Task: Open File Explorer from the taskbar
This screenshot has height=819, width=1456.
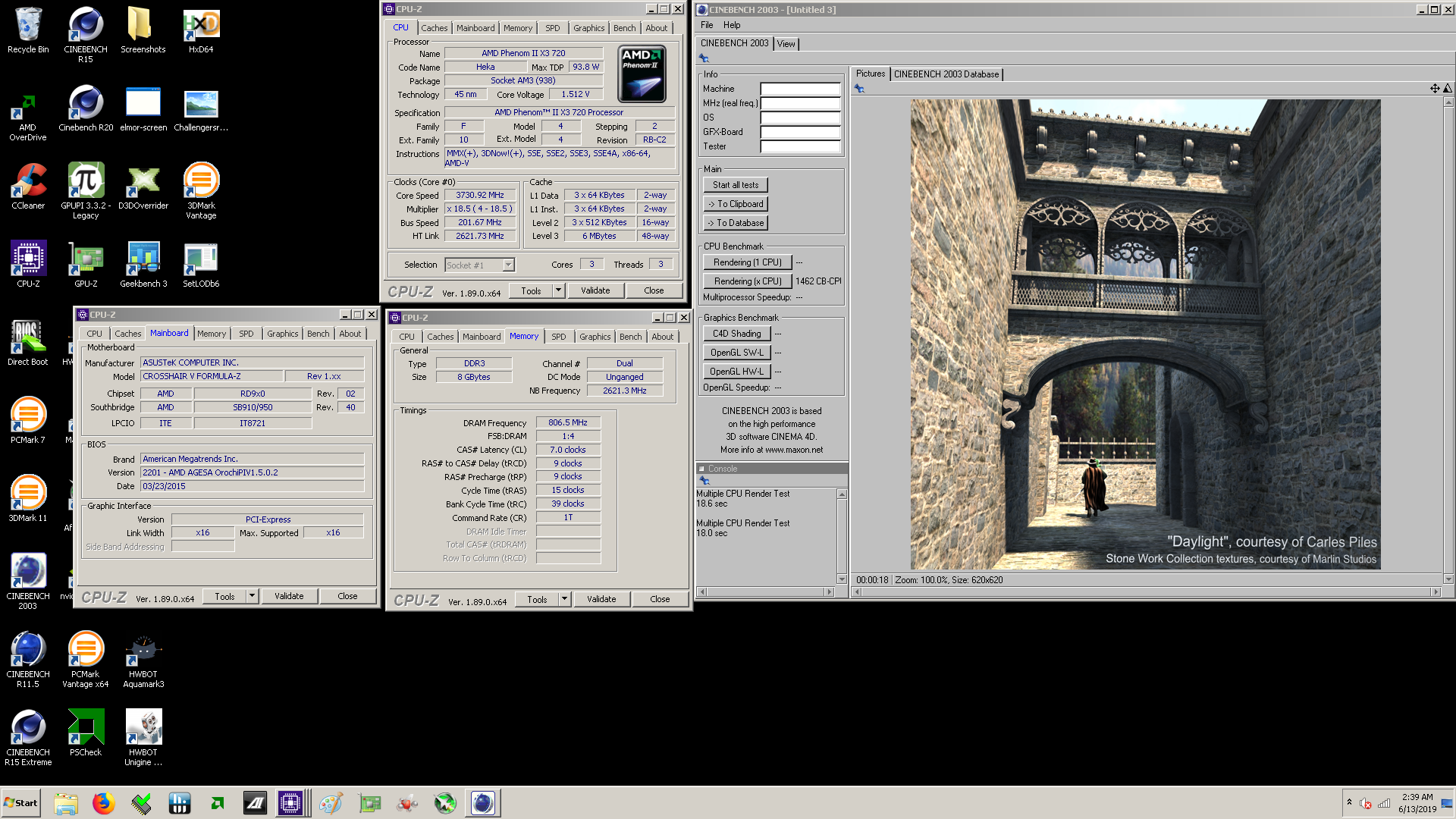Action: [66, 803]
